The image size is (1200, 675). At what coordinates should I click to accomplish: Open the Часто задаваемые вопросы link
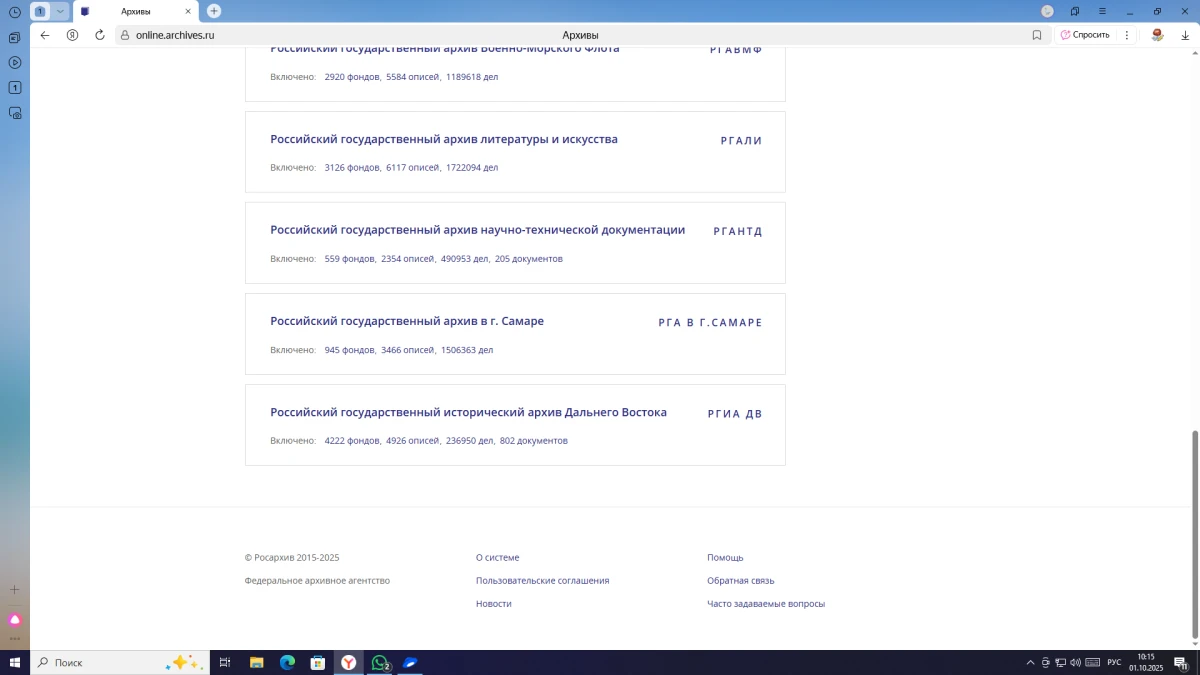pos(765,604)
